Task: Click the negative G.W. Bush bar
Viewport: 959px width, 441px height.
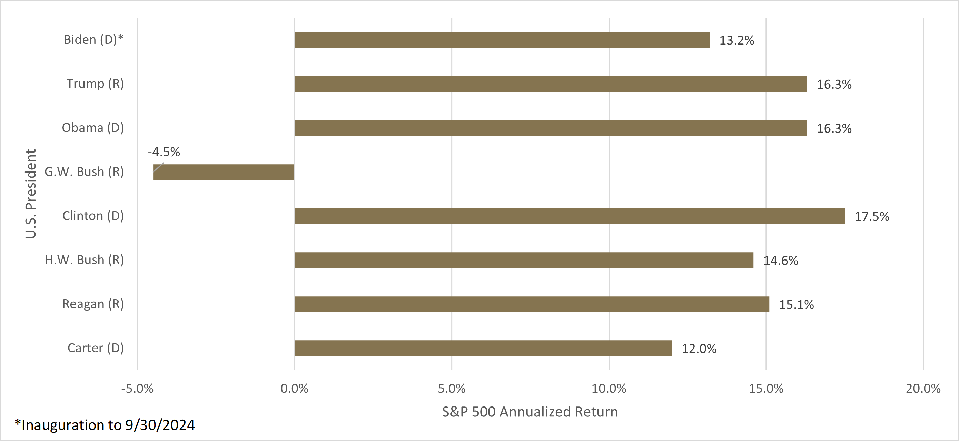Action: point(223,172)
